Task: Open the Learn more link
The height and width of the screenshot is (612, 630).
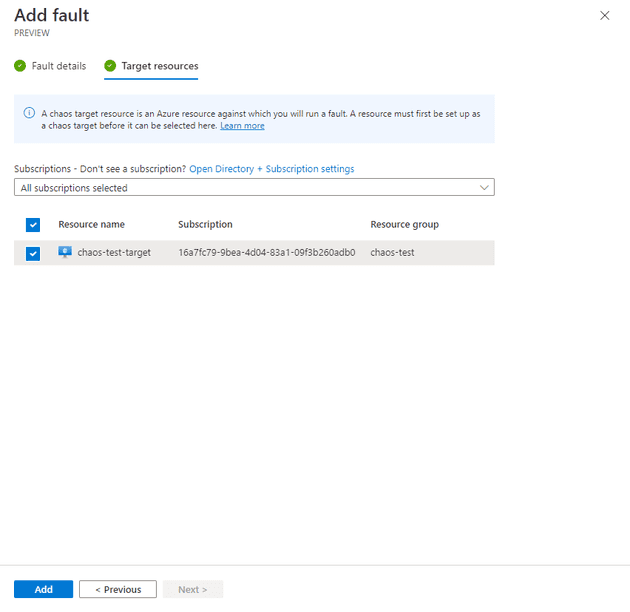Action: 242,126
